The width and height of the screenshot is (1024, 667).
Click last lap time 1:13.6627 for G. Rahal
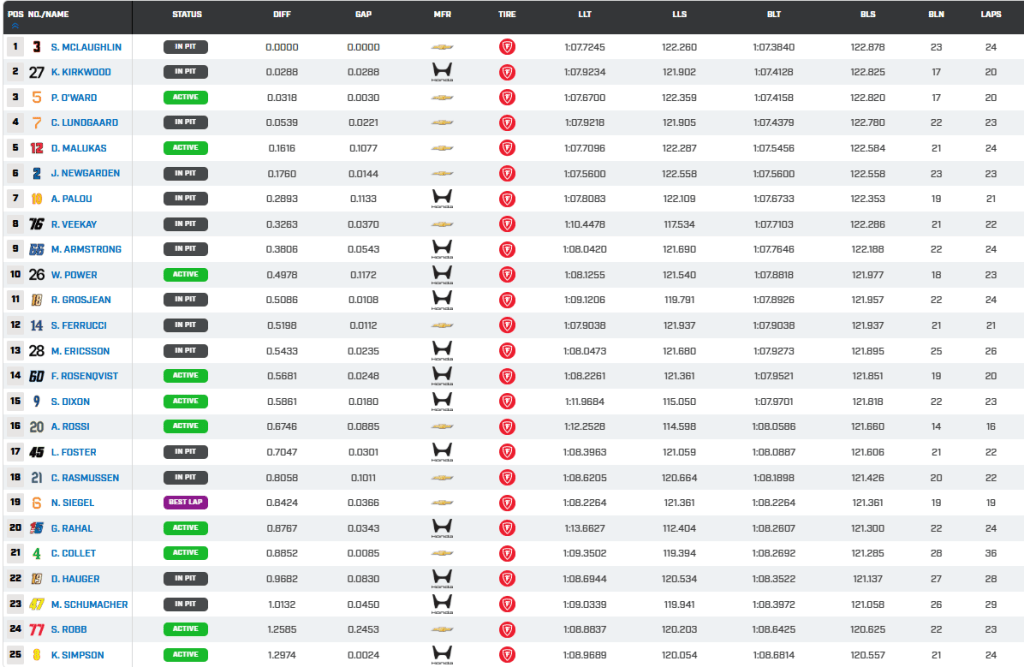[584, 528]
